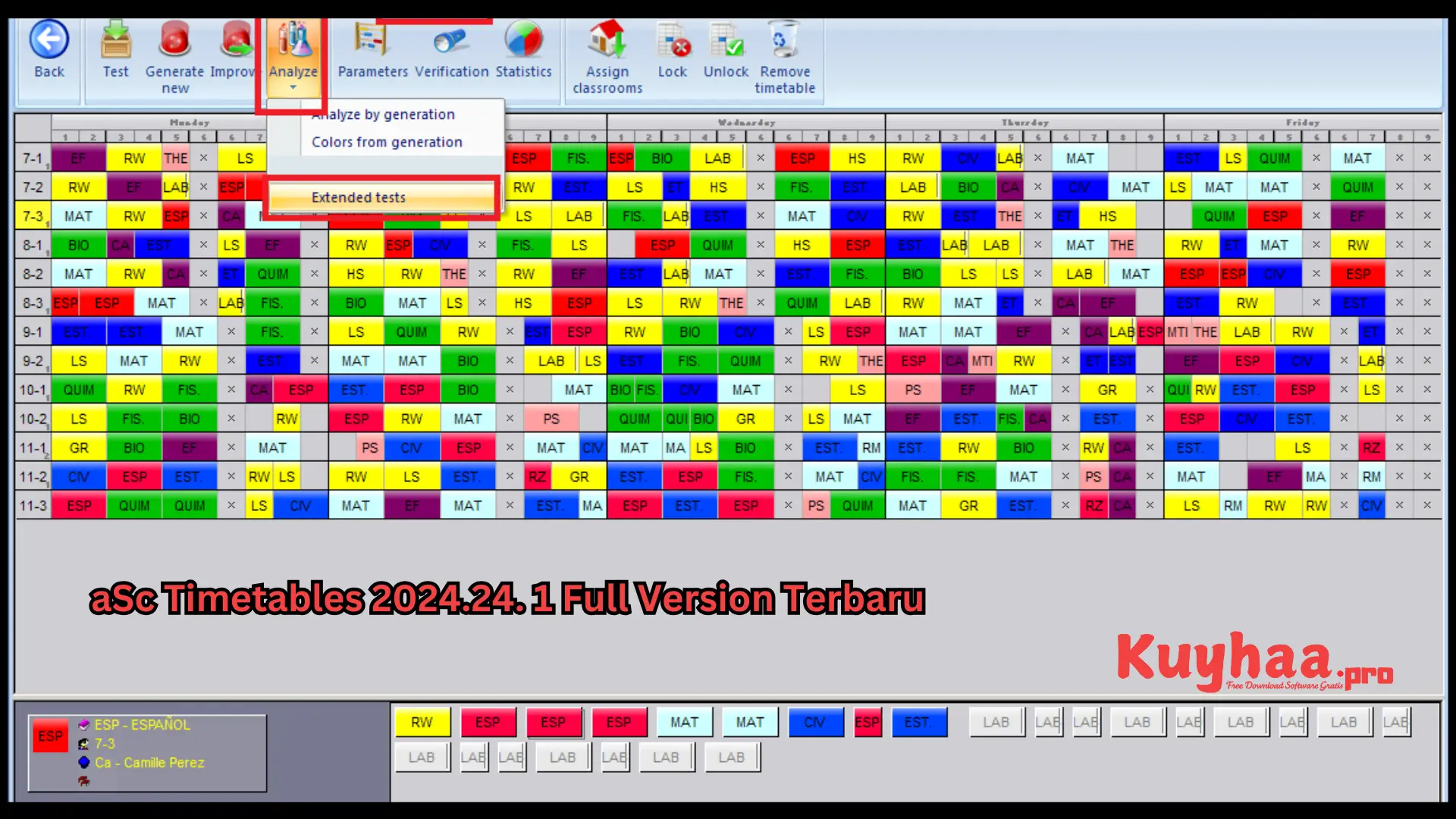
Task: Pick the yellow RW card in unplaced tray
Action: click(422, 723)
